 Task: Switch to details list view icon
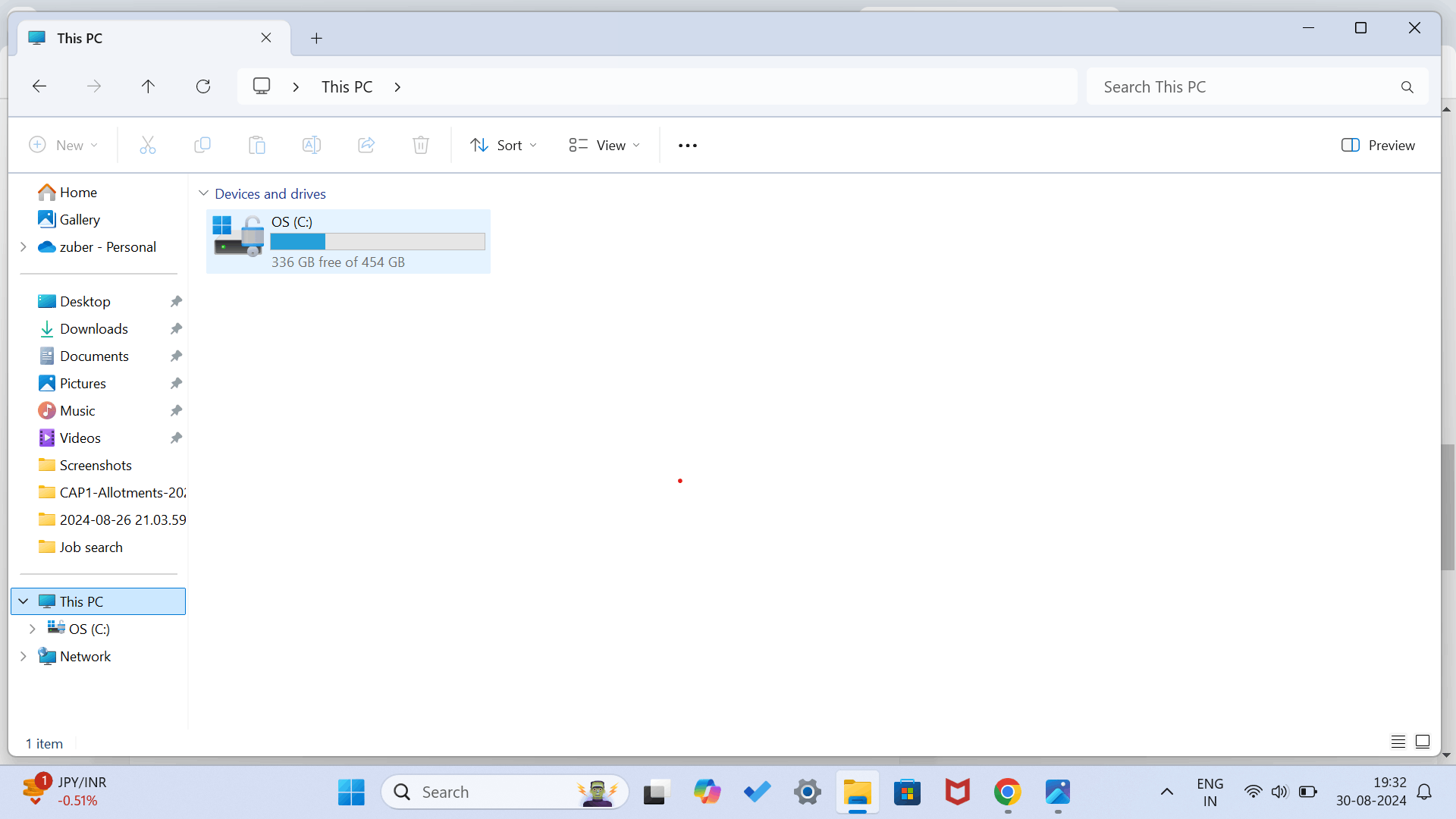[1398, 742]
